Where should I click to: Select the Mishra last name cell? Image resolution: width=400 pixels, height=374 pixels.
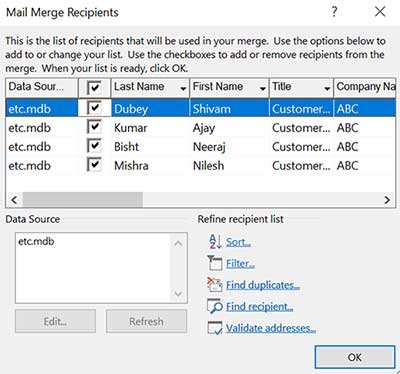[131, 166]
